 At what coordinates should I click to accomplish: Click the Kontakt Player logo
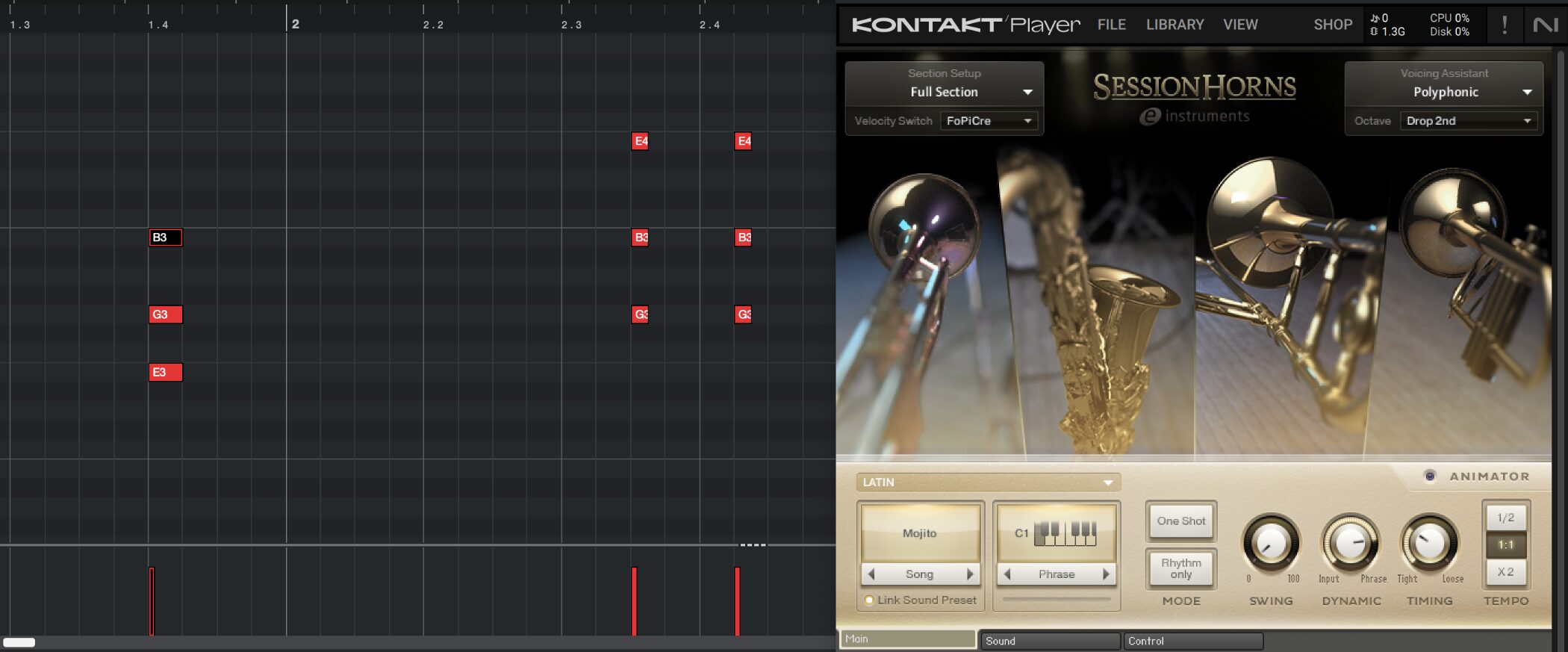(965, 25)
